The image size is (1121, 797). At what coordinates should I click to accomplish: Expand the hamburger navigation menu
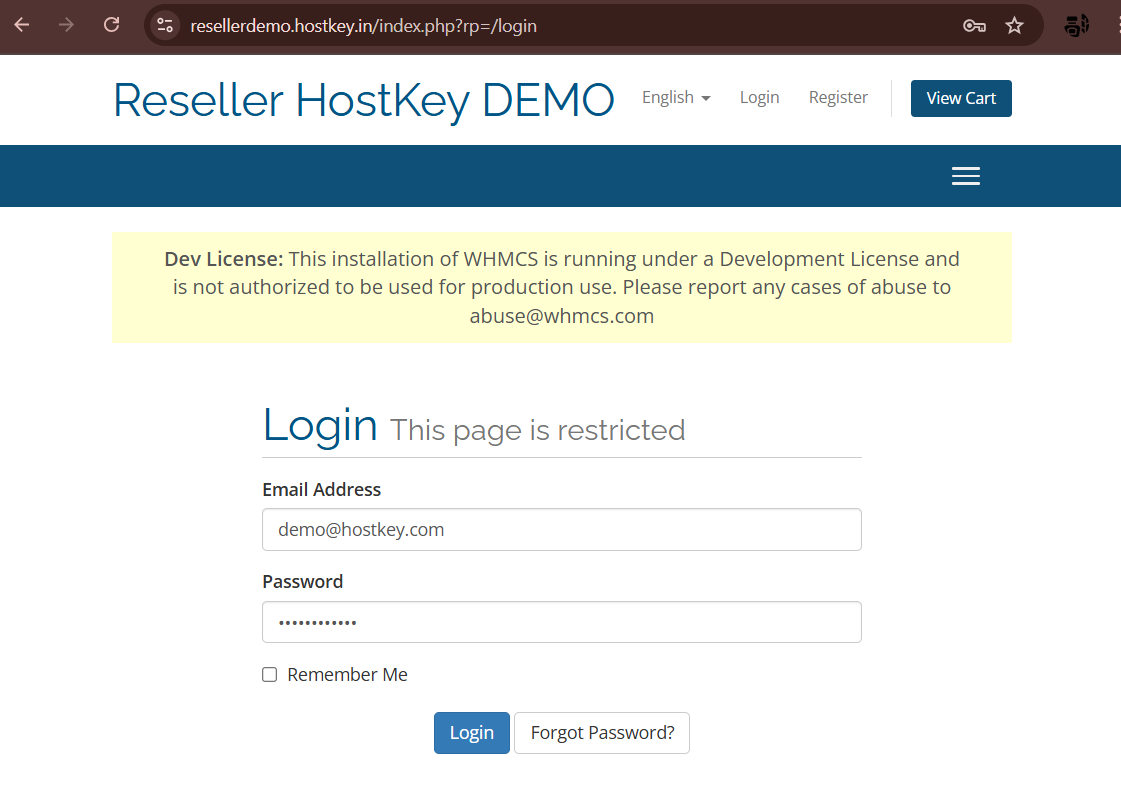pyautogui.click(x=965, y=176)
